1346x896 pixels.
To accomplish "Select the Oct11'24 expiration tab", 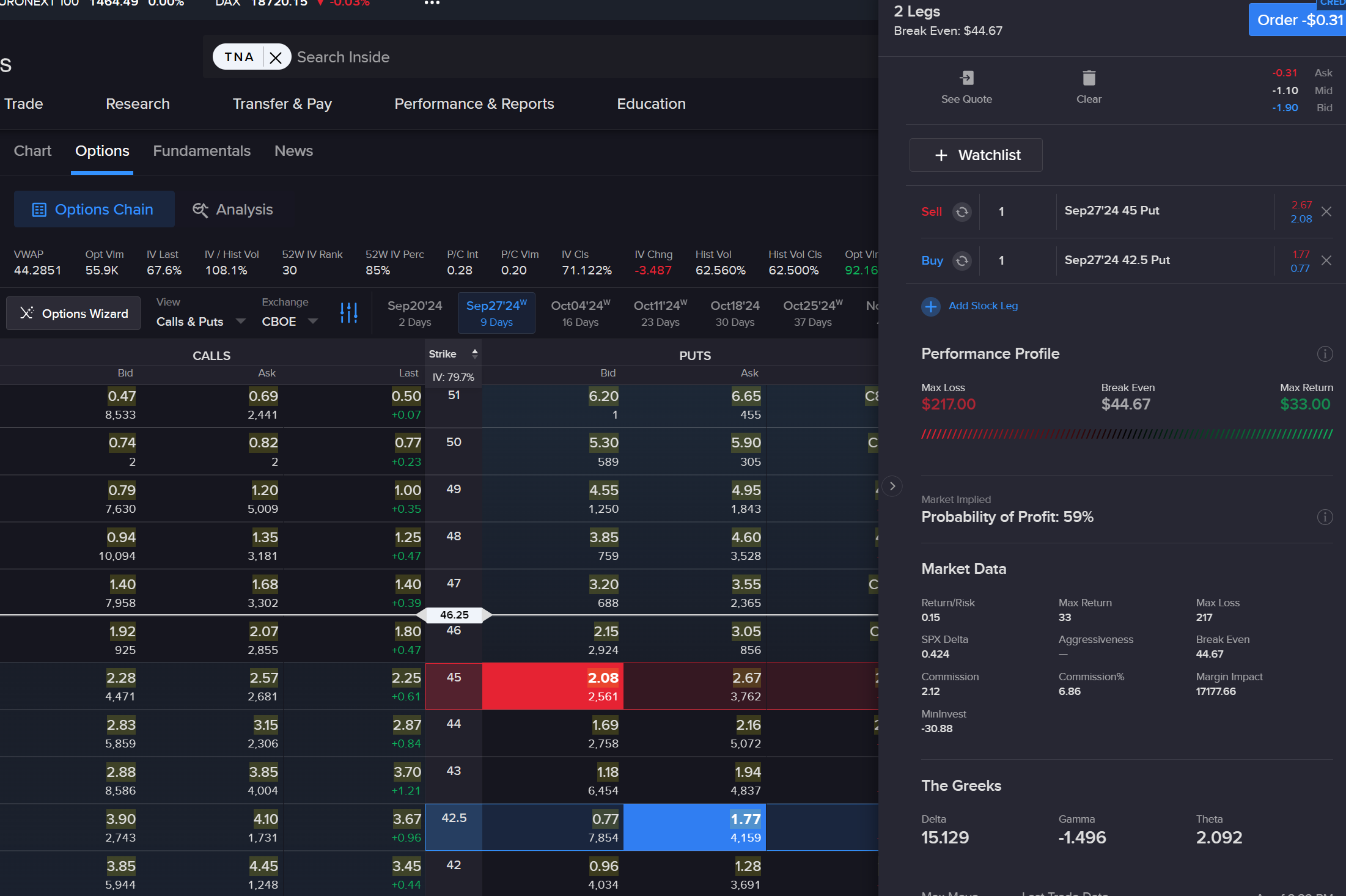I will coord(660,313).
